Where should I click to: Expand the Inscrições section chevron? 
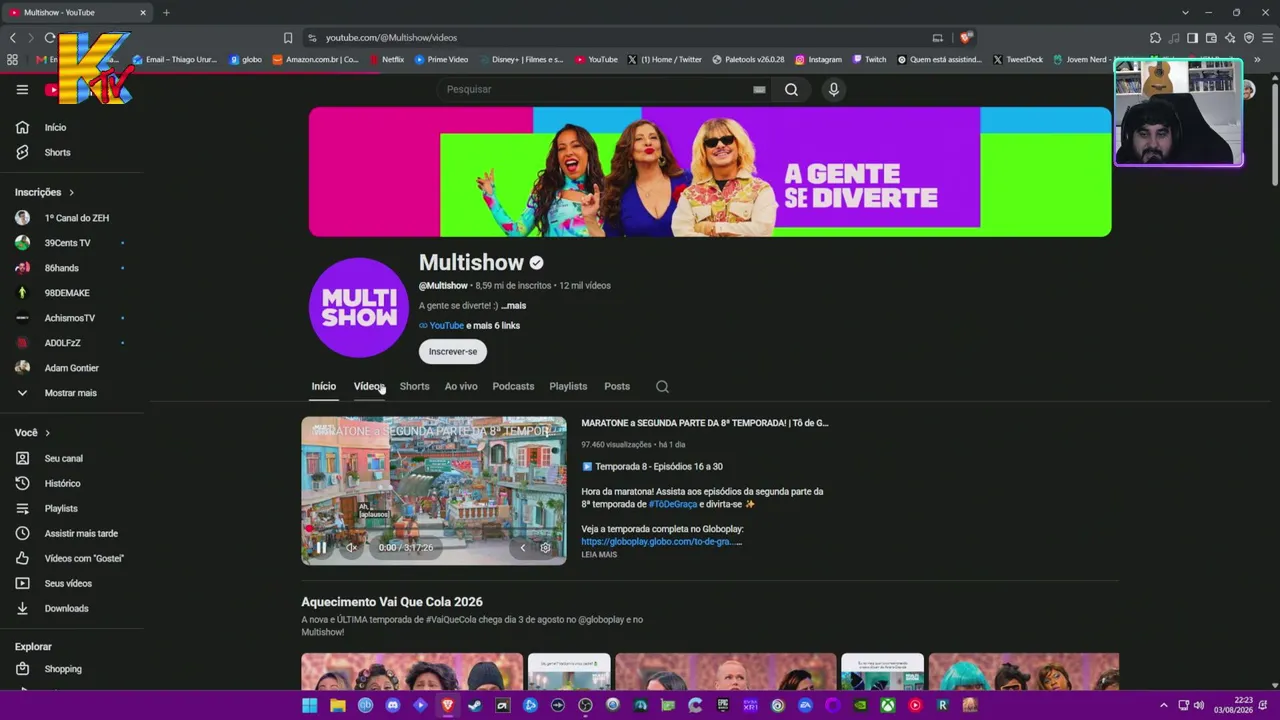point(71,192)
